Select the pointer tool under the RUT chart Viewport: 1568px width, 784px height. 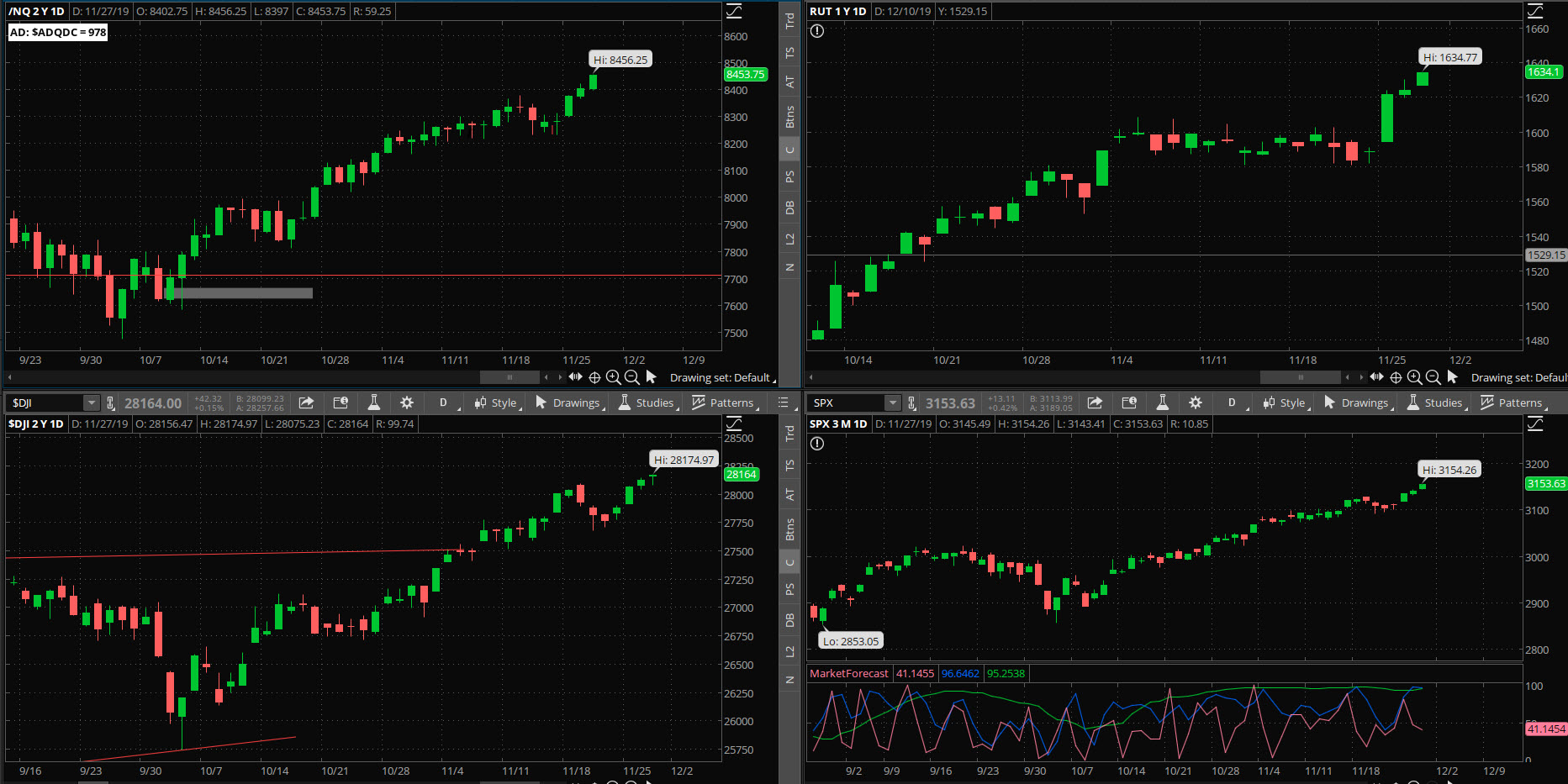[x=1452, y=377]
